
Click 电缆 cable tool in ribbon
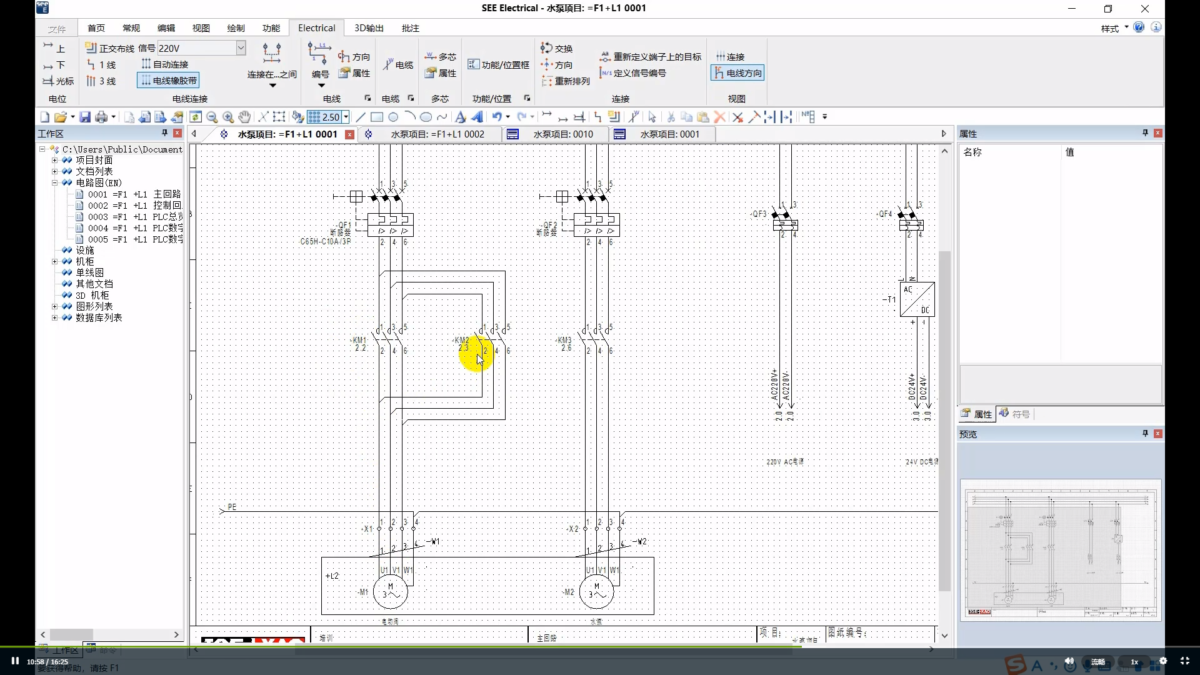pos(398,65)
